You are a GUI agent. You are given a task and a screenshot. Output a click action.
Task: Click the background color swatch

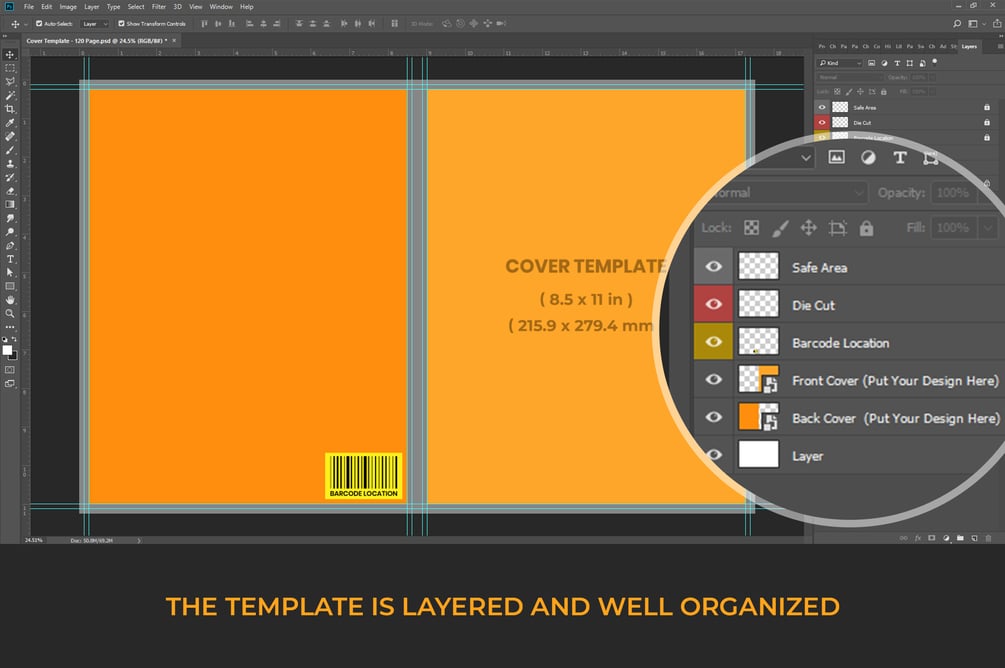click(x=14, y=356)
